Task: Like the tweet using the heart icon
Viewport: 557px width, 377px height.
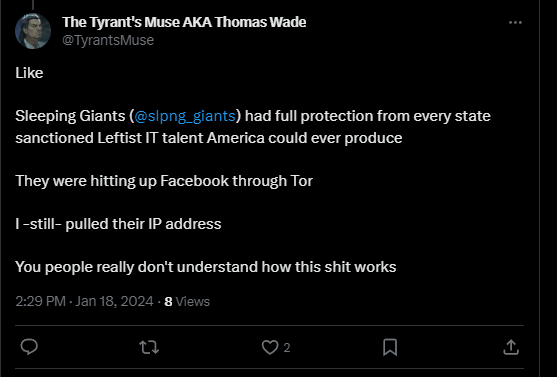Action: [270, 347]
